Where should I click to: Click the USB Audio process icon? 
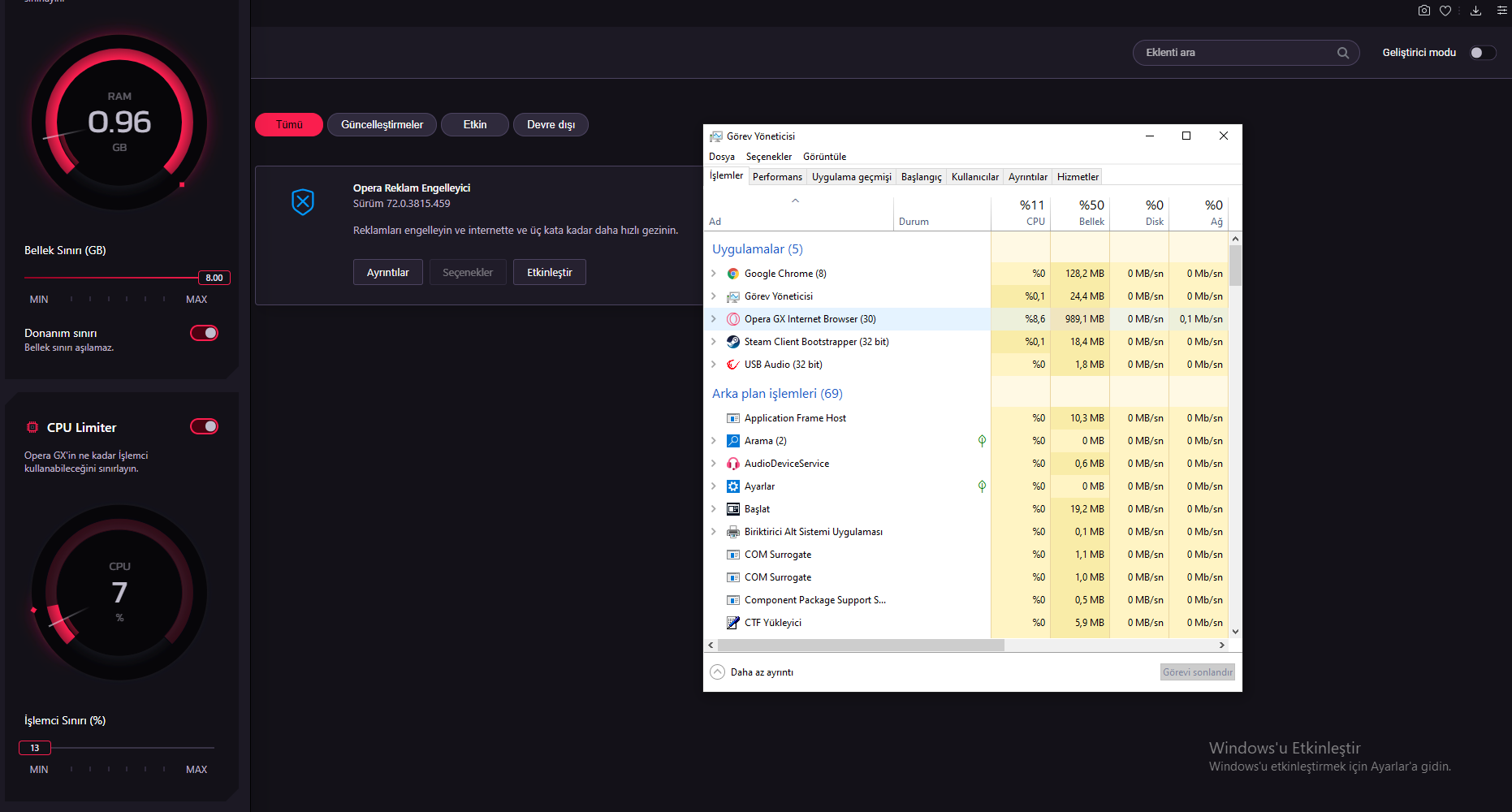pyautogui.click(x=733, y=365)
